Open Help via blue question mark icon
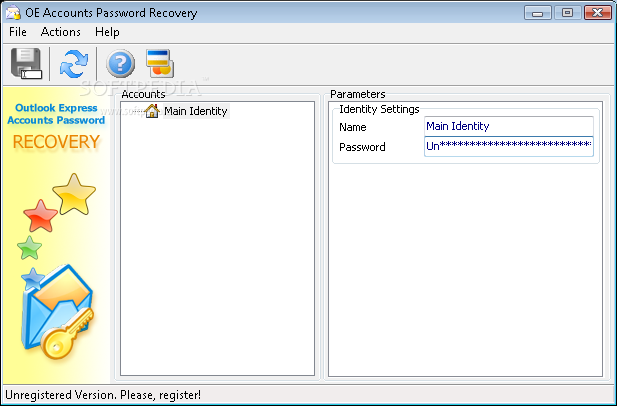Image resolution: width=617 pixels, height=406 pixels. pos(120,63)
